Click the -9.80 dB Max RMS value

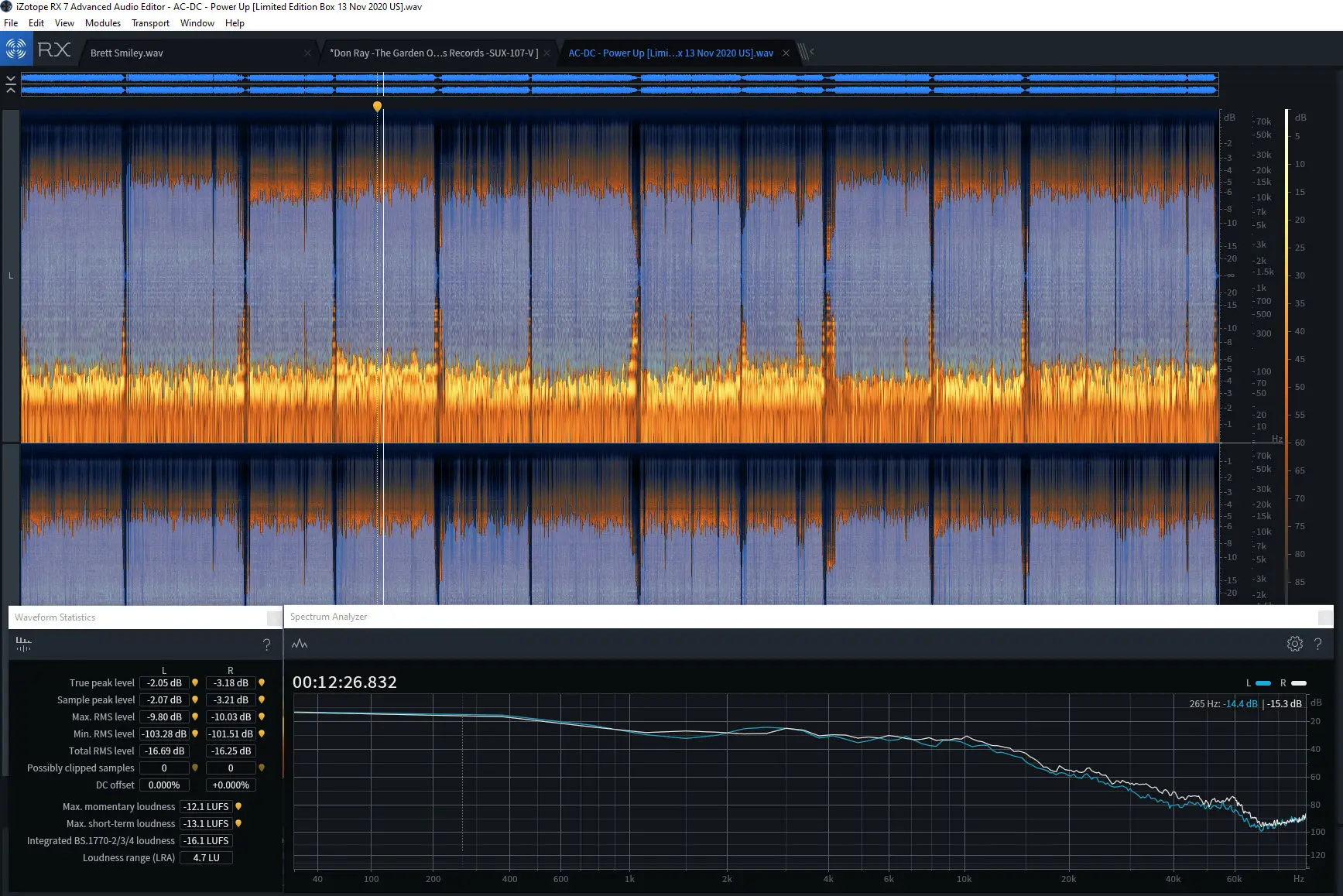(x=164, y=716)
